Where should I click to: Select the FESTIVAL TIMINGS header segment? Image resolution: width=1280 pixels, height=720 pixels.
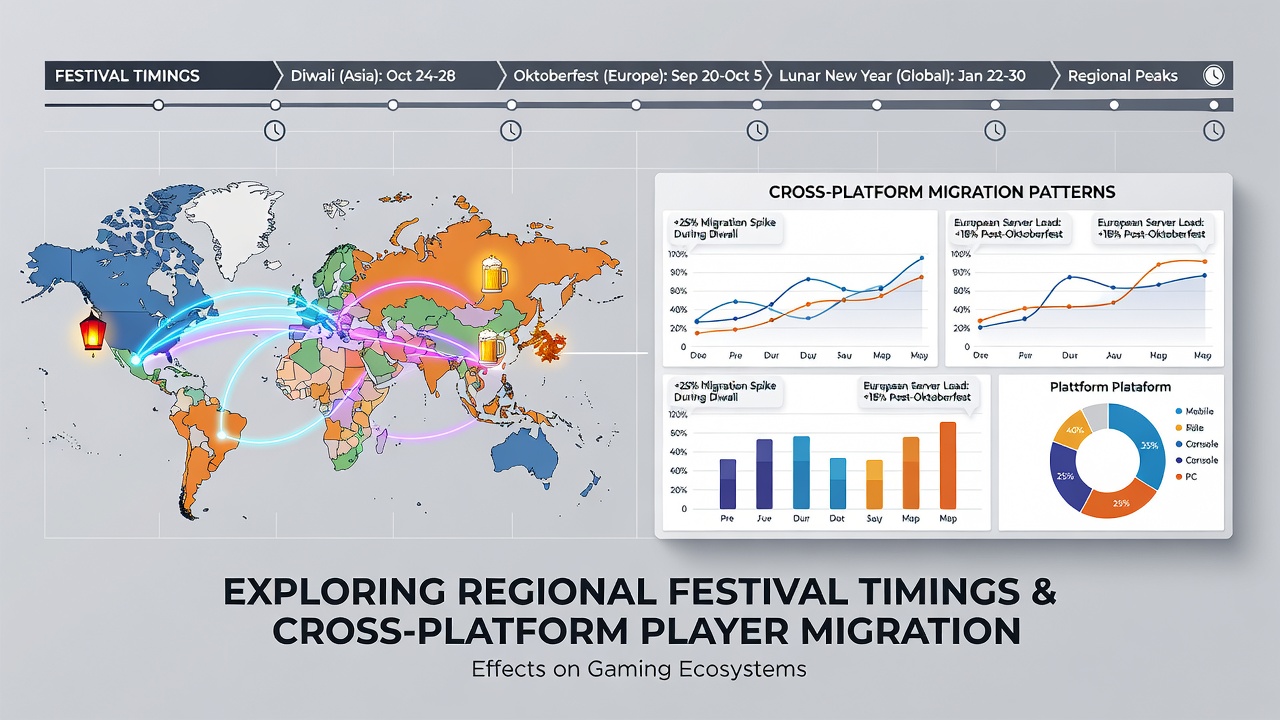160,76
